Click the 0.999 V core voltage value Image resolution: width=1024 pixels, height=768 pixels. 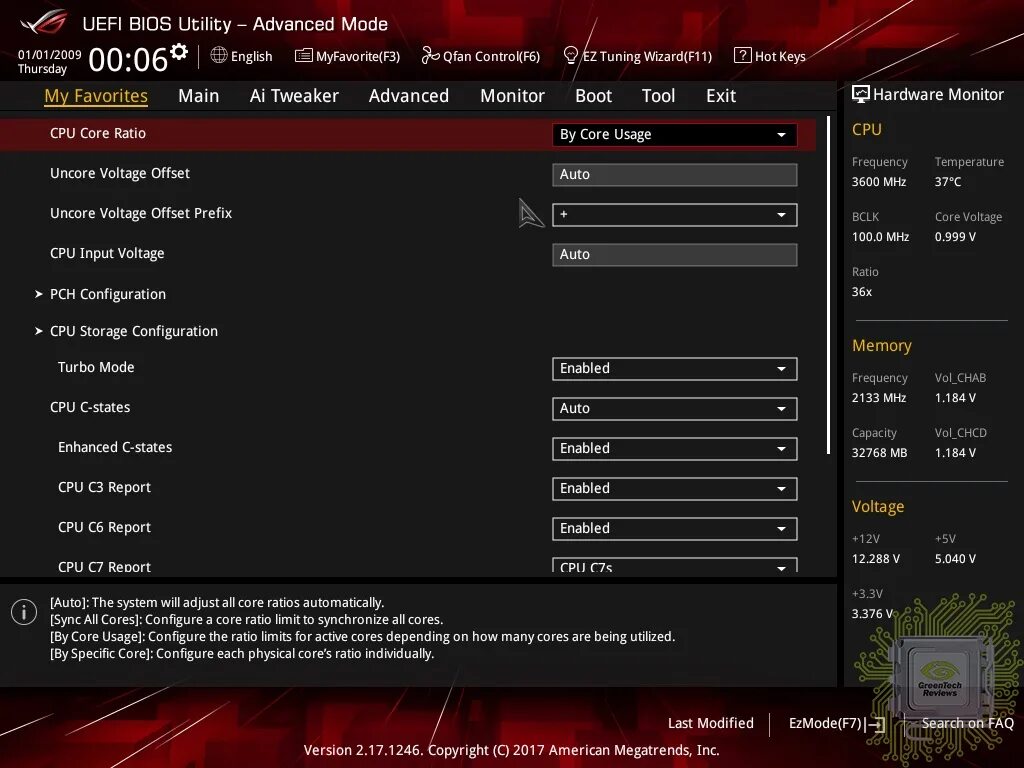pos(955,237)
